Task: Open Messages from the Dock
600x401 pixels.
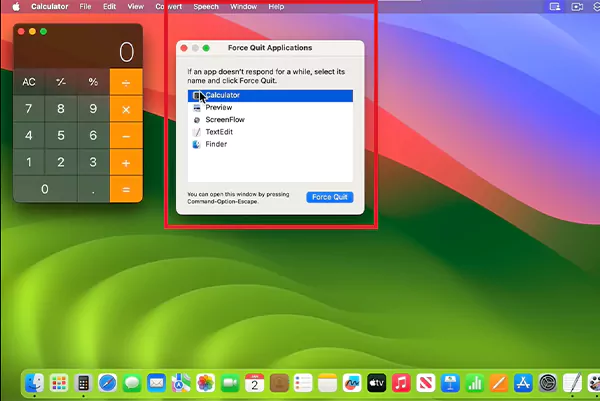Action: coord(132,383)
